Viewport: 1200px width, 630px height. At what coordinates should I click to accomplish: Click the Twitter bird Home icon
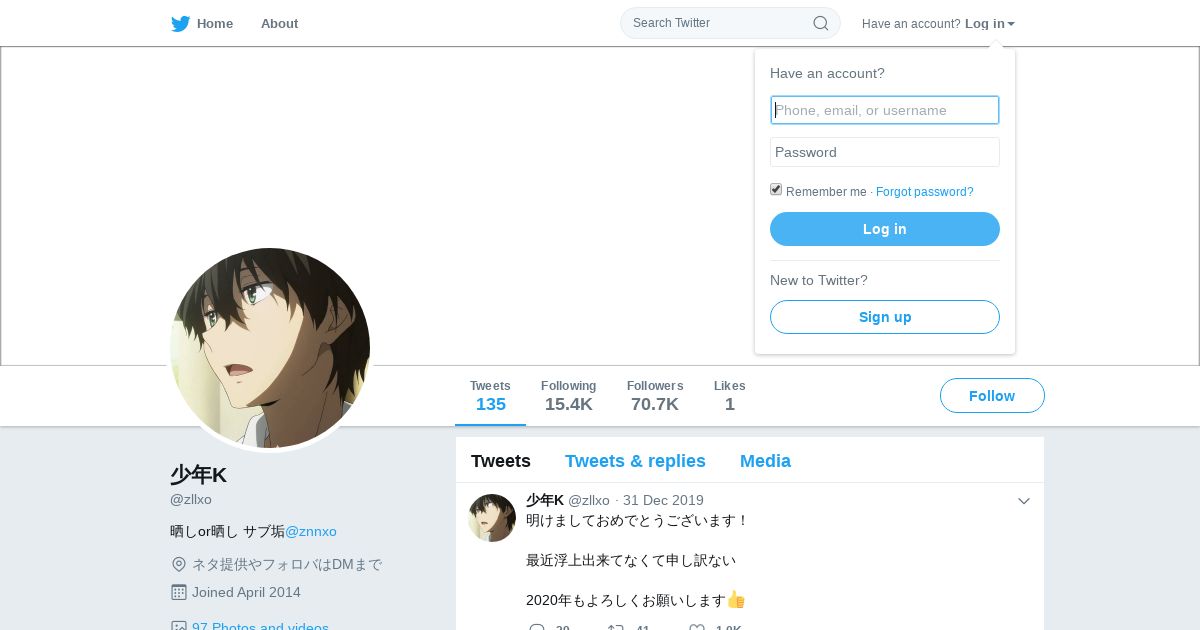(x=180, y=24)
